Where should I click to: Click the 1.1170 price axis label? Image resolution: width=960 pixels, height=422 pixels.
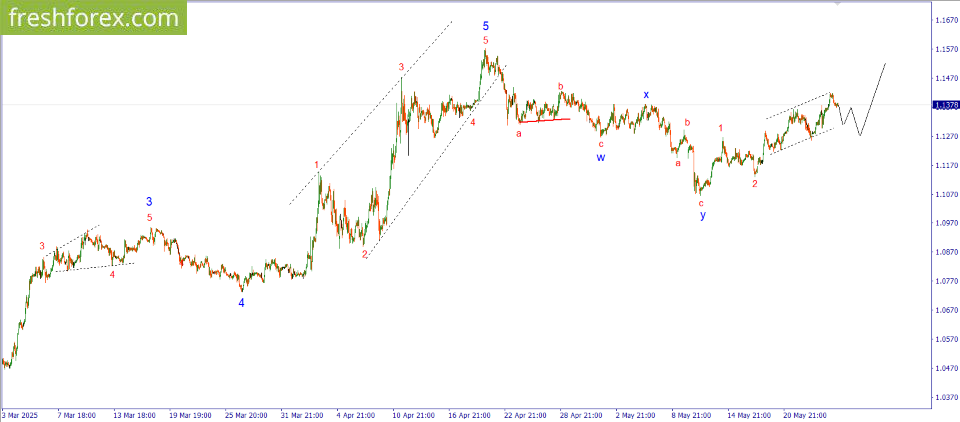(947, 165)
